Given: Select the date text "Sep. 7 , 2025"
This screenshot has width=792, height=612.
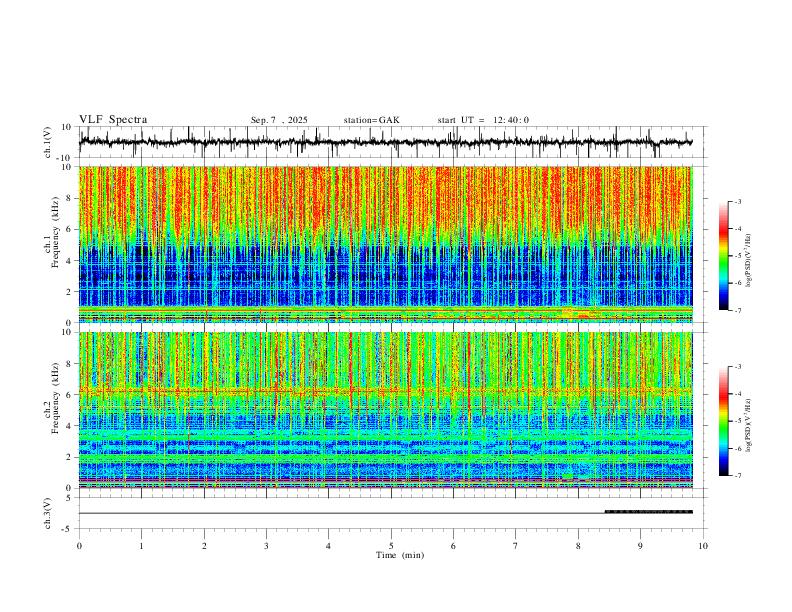Looking at the screenshot, I should coord(279,120).
